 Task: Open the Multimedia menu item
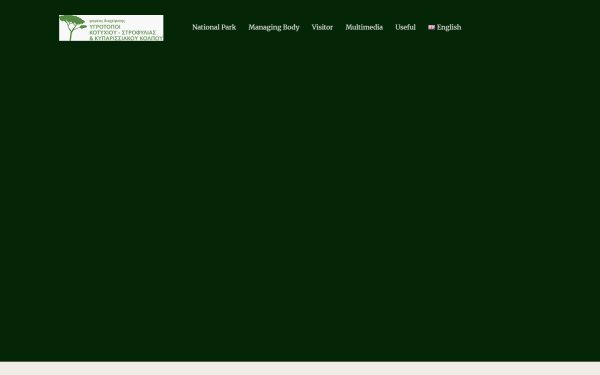(364, 27)
